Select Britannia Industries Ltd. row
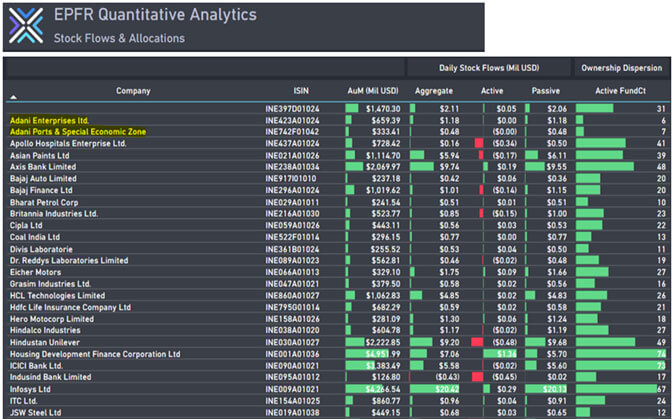Viewport: 672px width, 419px height. [338, 213]
